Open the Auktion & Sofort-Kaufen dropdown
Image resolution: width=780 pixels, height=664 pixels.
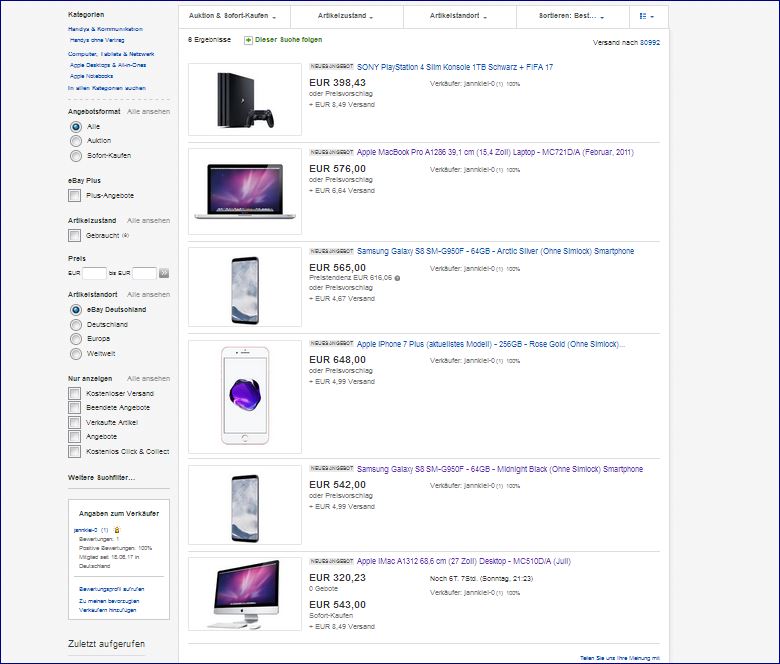pos(234,16)
